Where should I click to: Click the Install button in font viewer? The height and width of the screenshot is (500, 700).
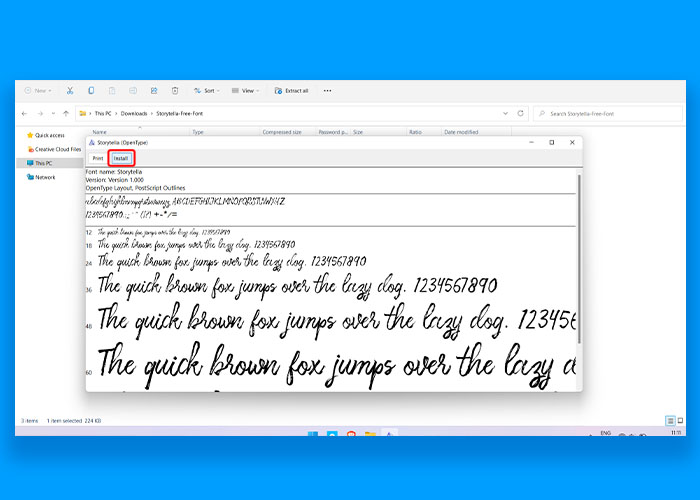click(x=121, y=158)
